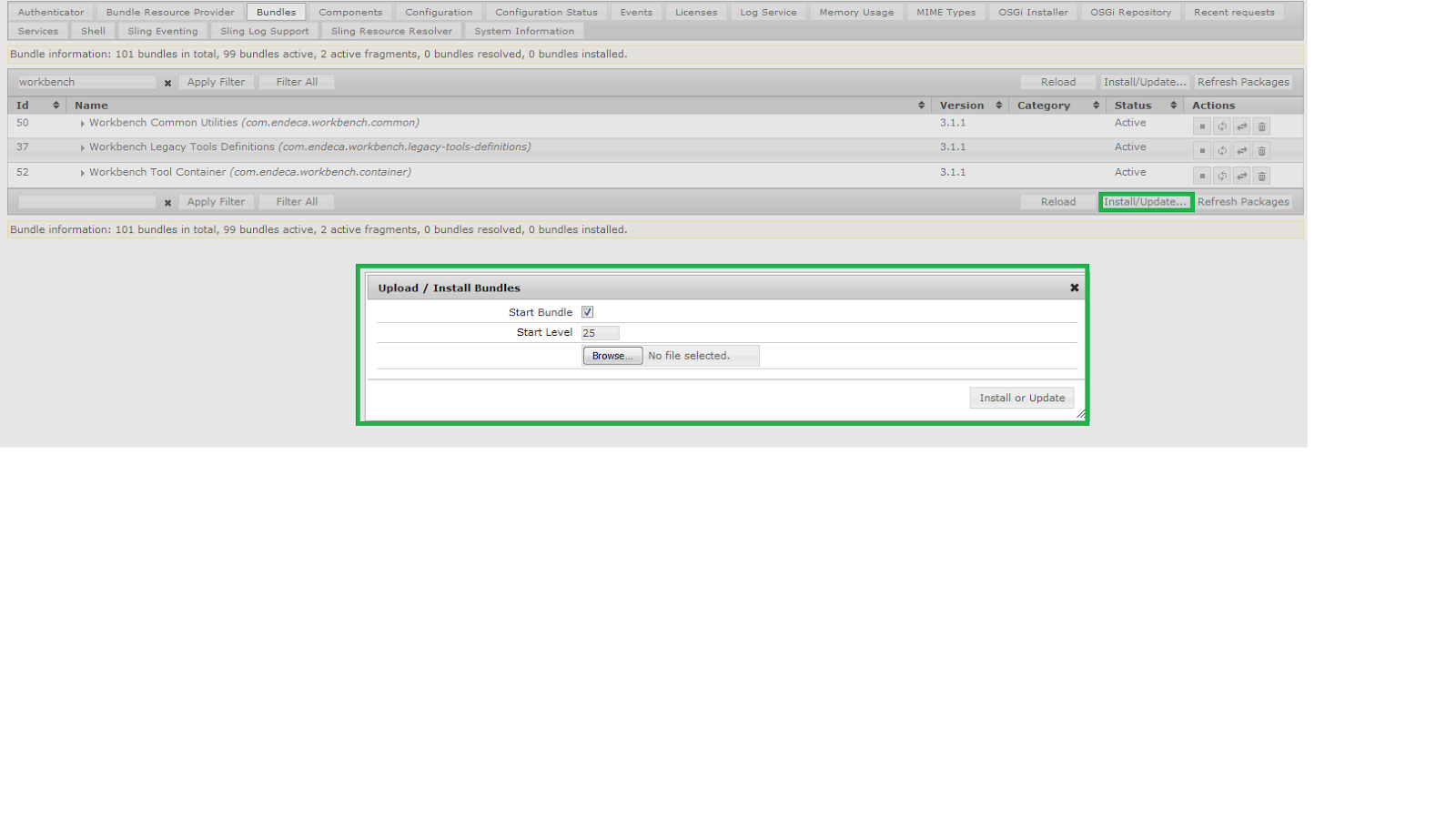
Task: Stop the Workbench Common Utilities bundle
Action: (1201, 126)
